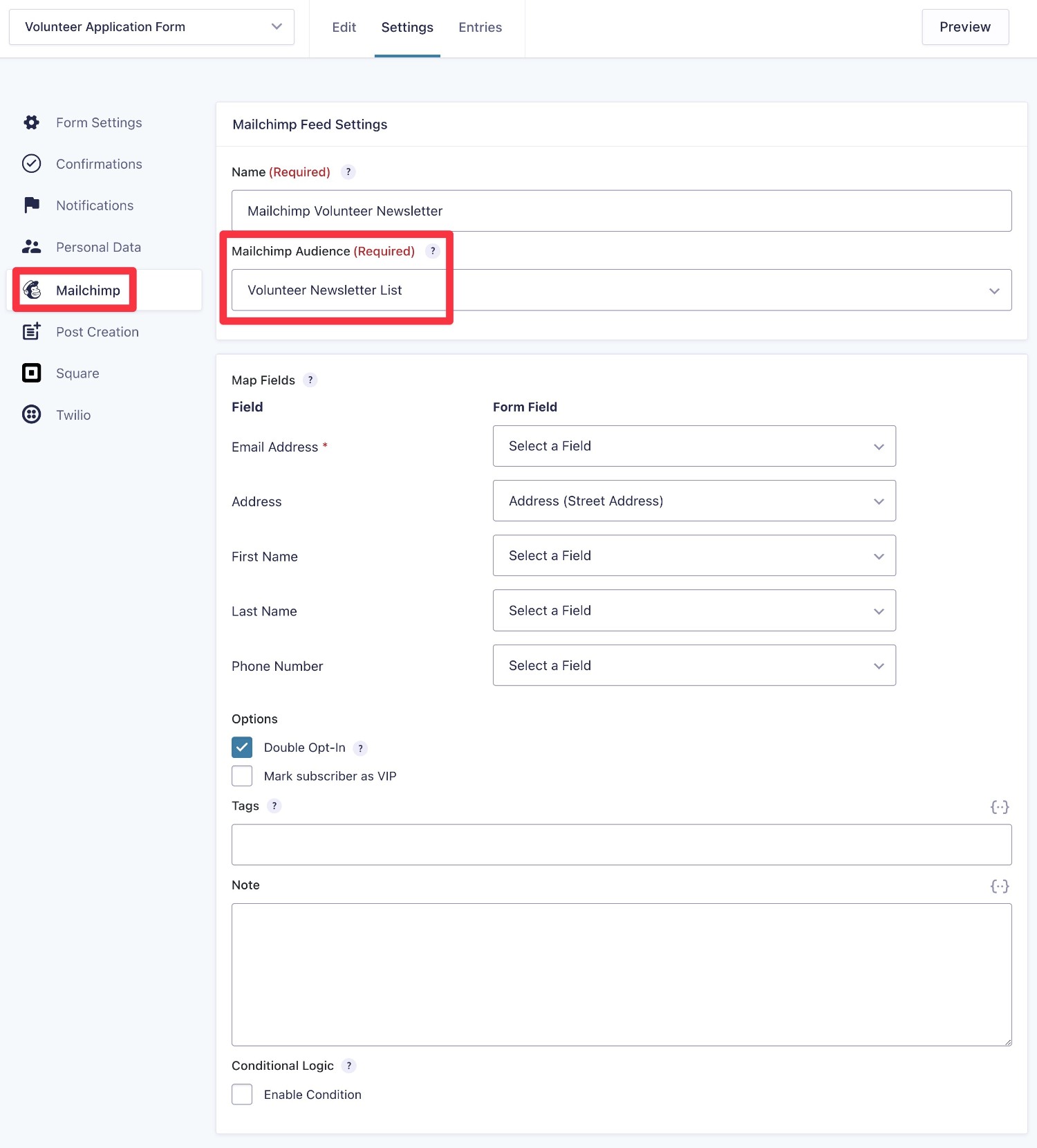
Task: Click into the Tags input field
Action: (622, 844)
